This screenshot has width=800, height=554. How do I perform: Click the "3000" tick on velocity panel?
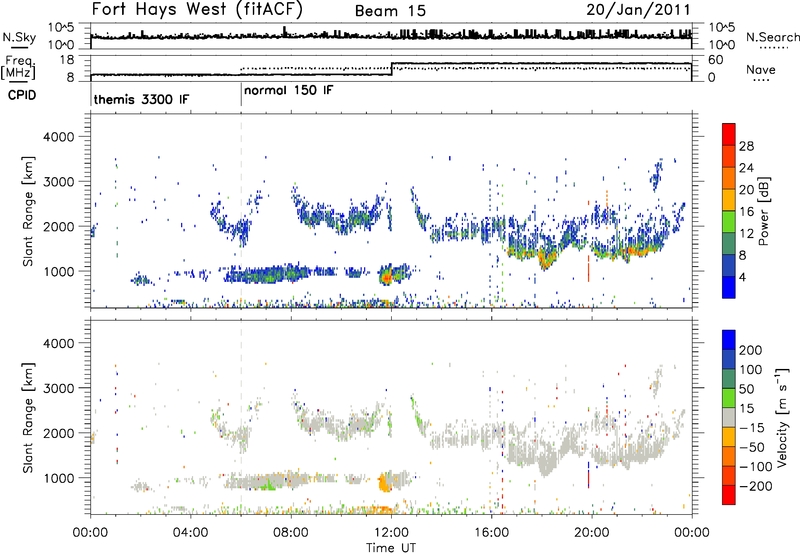pos(58,388)
